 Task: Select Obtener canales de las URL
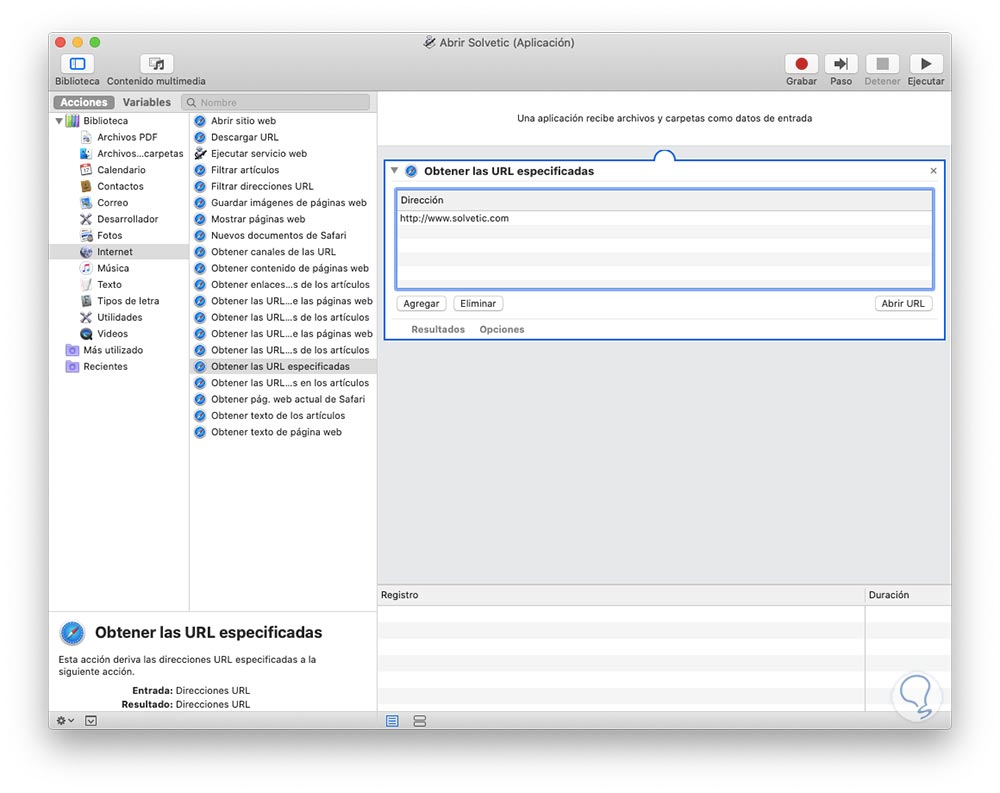click(x=273, y=252)
